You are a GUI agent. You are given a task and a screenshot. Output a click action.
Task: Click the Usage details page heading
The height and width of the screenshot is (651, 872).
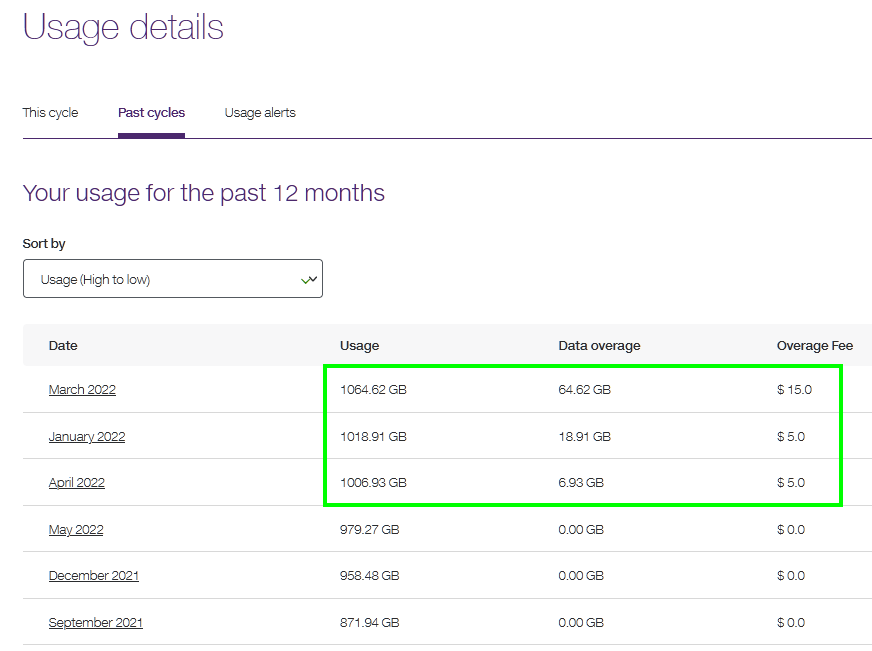pyautogui.click(x=123, y=27)
